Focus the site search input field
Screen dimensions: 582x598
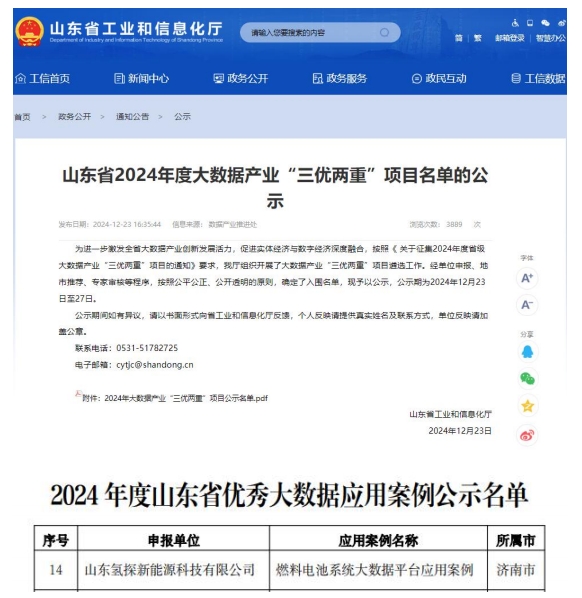pyautogui.click(x=320, y=32)
